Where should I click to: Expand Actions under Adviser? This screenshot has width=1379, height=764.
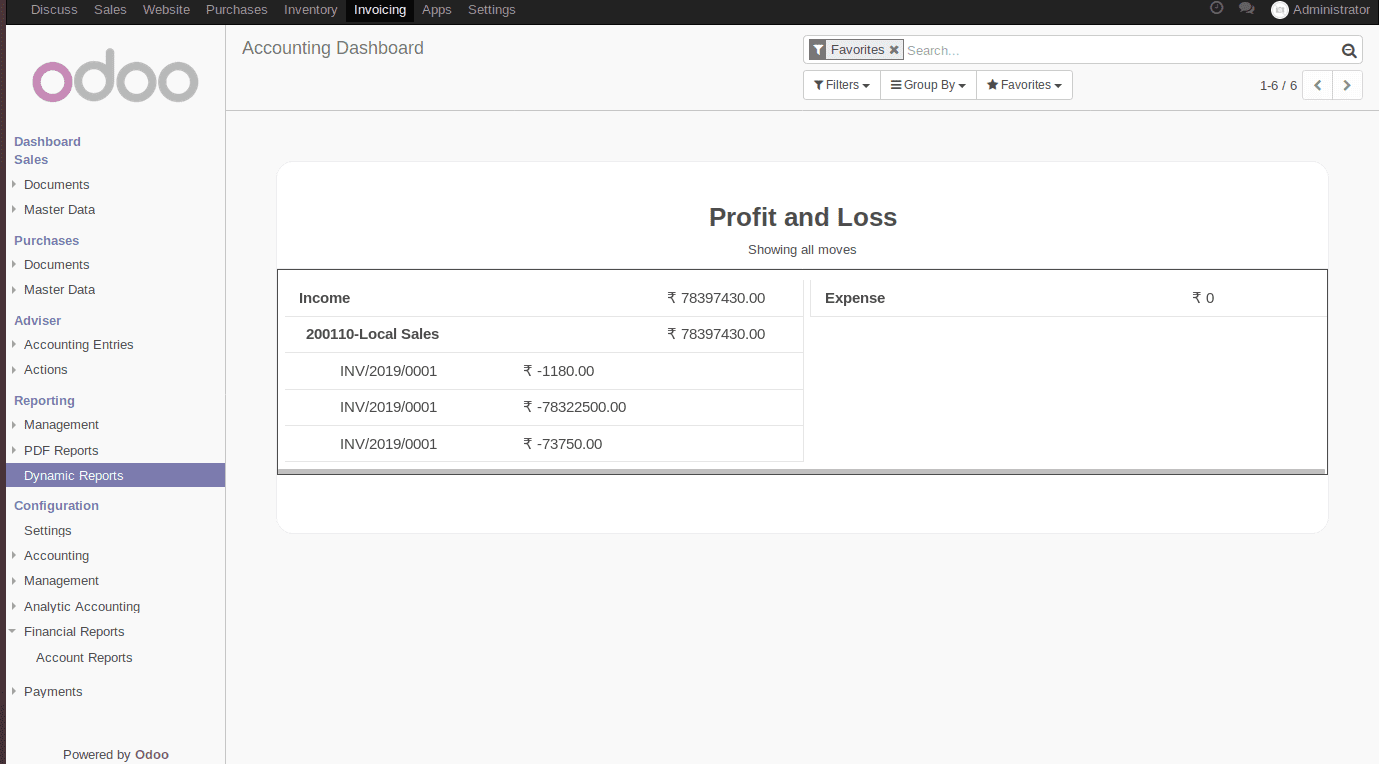point(45,370)
